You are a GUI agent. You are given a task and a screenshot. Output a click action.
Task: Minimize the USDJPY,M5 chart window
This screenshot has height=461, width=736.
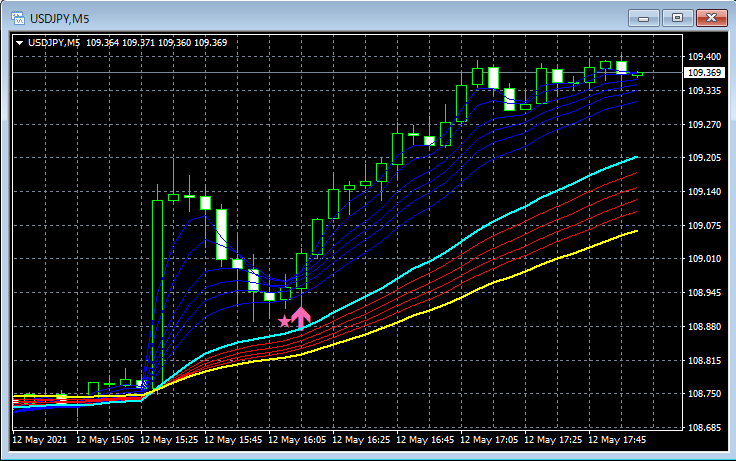(644, 18)
